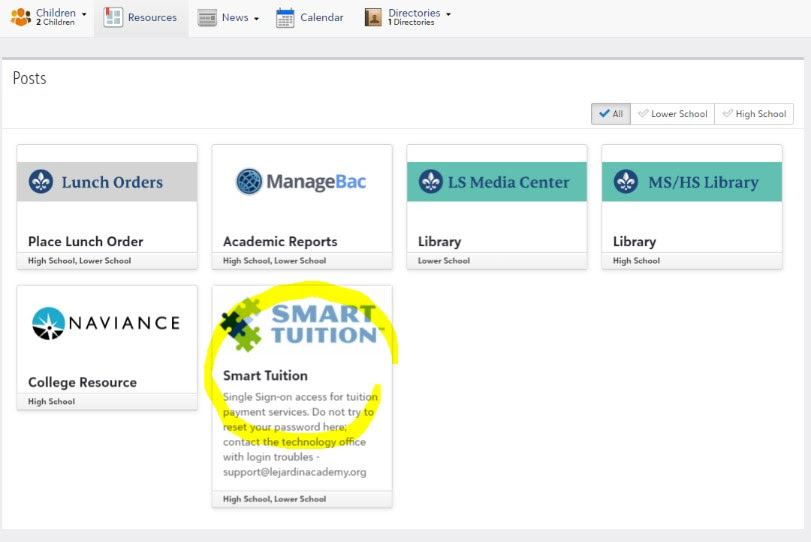Click the ManageBac globe logo

pos(249,181)
